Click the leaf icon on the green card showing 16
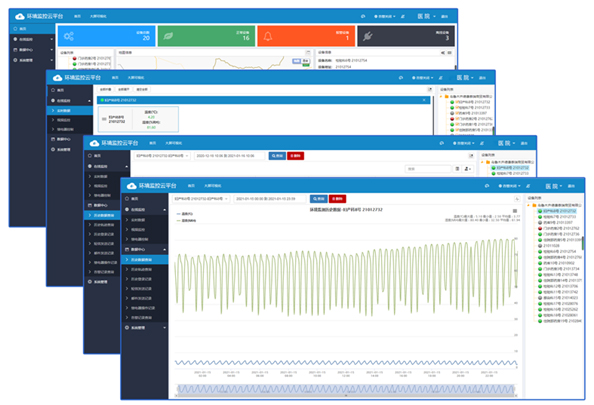This screenshot has width=594, height=405. (x=168, y=36)
